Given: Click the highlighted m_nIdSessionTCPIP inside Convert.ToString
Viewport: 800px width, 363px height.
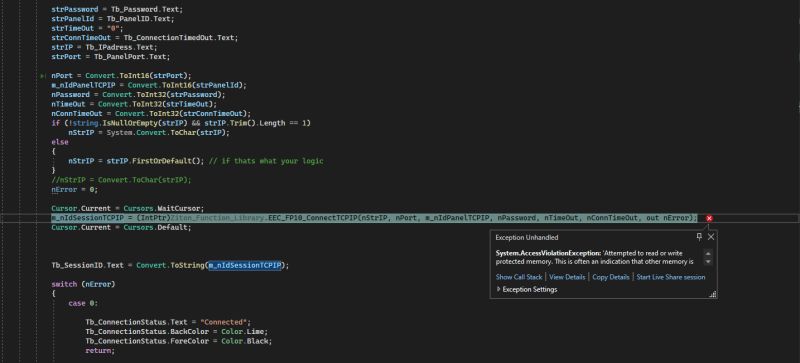Looking at the screenshot, I should (x=244, y=265).
